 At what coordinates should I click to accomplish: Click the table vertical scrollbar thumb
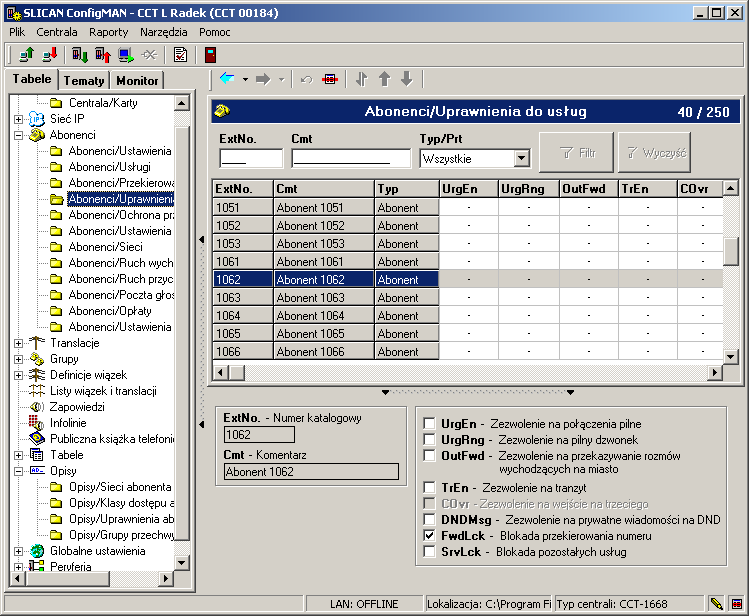click(731, 251)
